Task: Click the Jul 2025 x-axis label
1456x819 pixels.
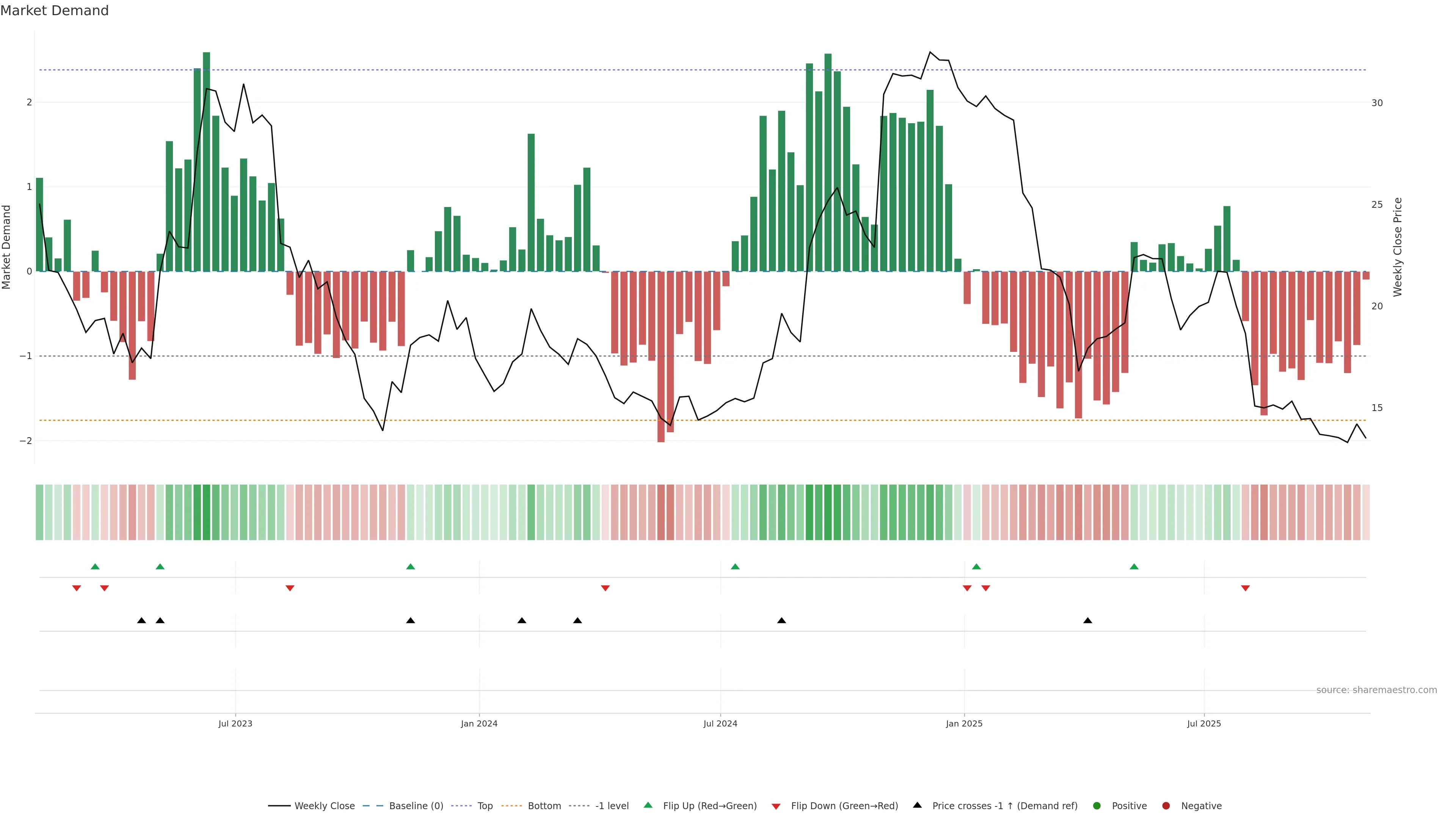Action: [x=1204, y=723]
